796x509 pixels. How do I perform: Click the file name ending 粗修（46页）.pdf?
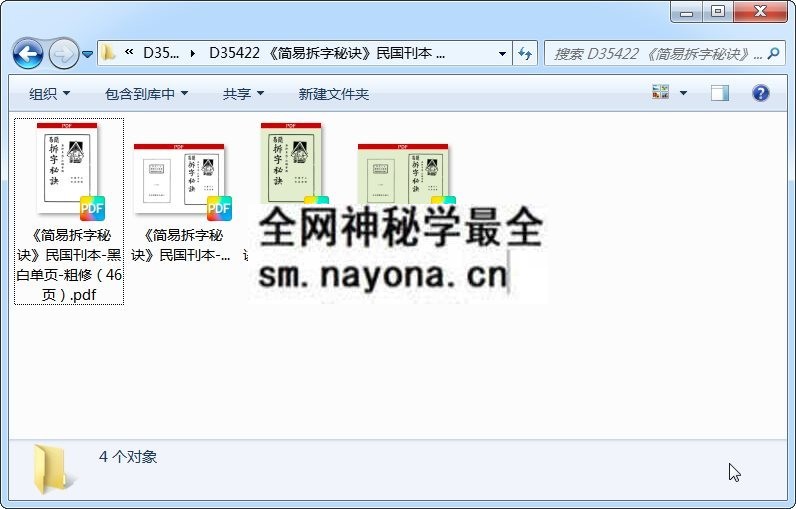pos(69,264)
